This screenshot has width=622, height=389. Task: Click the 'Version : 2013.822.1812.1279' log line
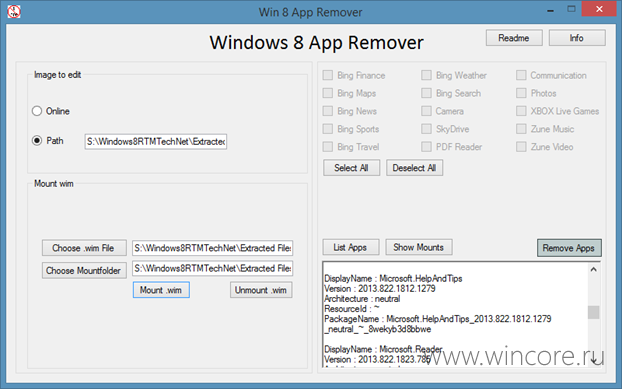pos(380,289)
